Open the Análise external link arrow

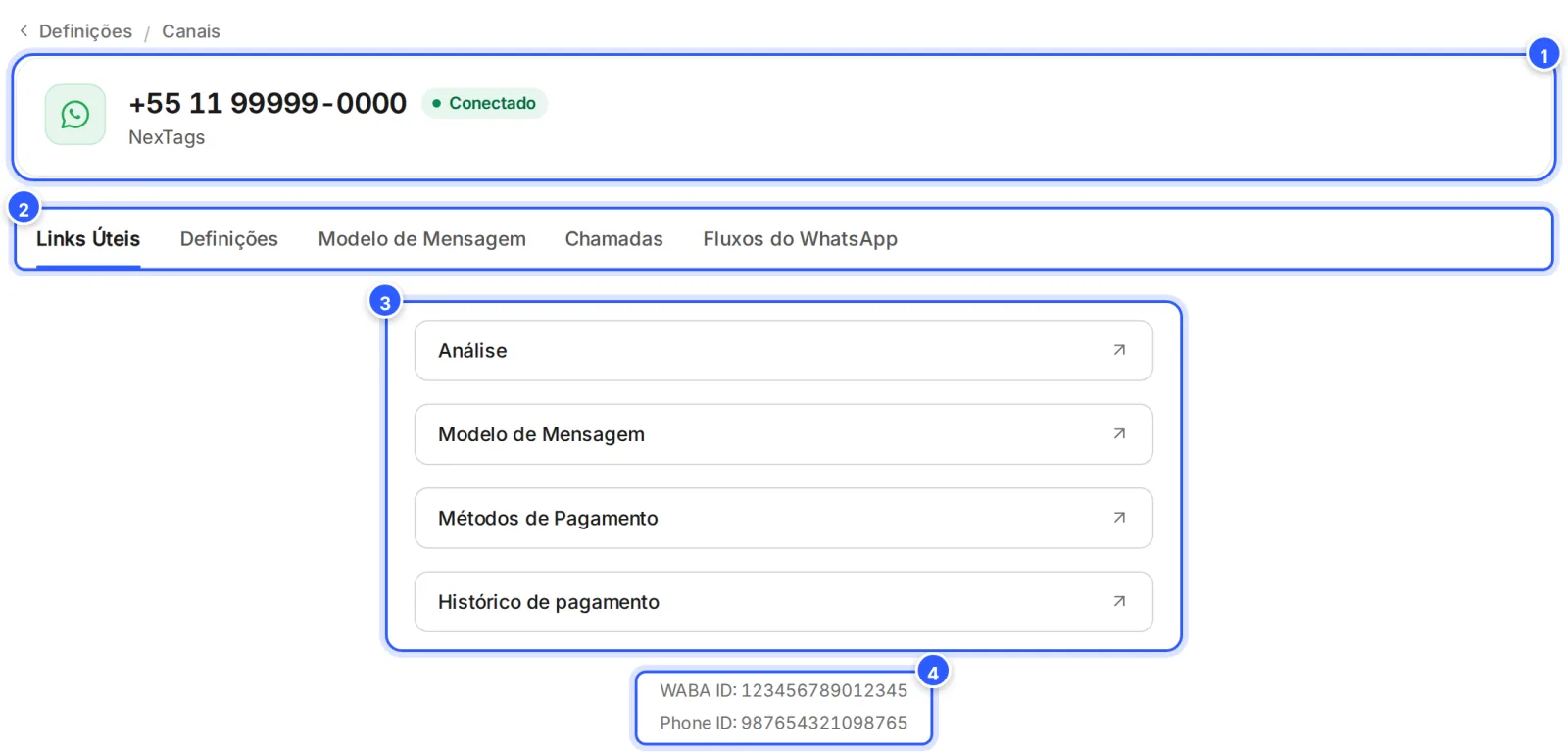tap(1119, 350)
